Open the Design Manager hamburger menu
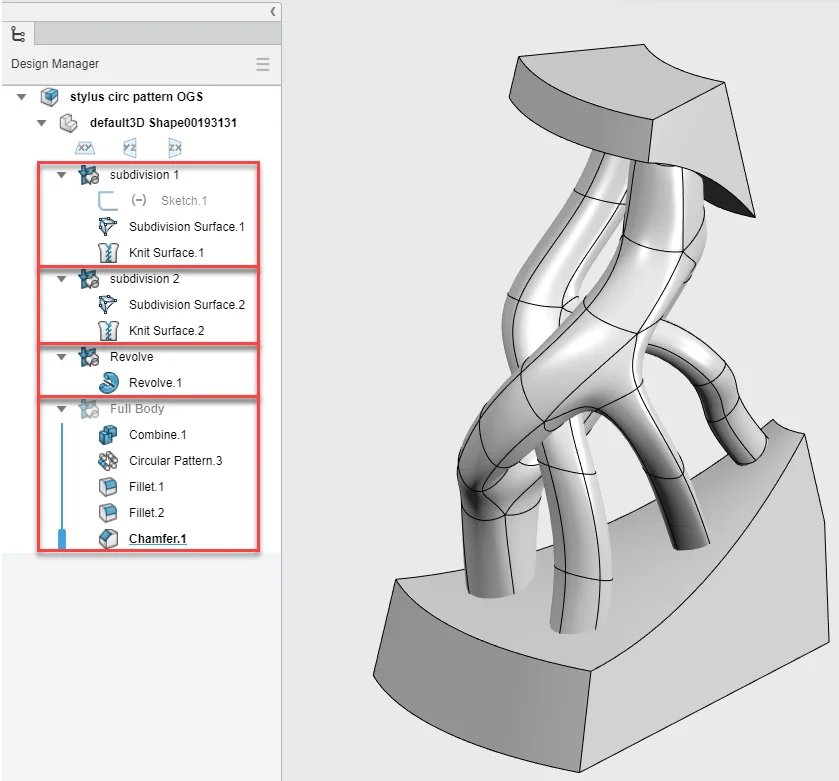 click(x=263, y=64)
